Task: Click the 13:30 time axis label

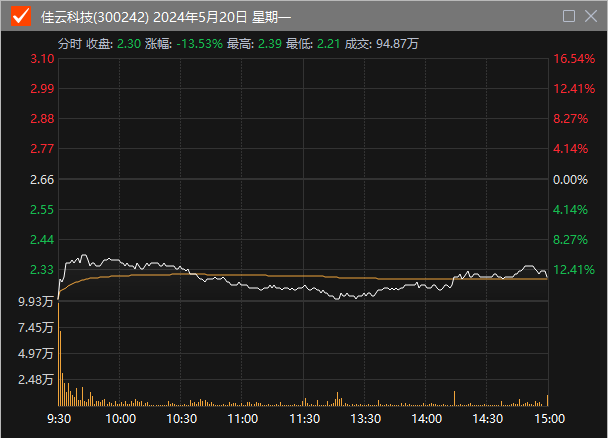Action: pyautogui.click(x=366, y=419)
